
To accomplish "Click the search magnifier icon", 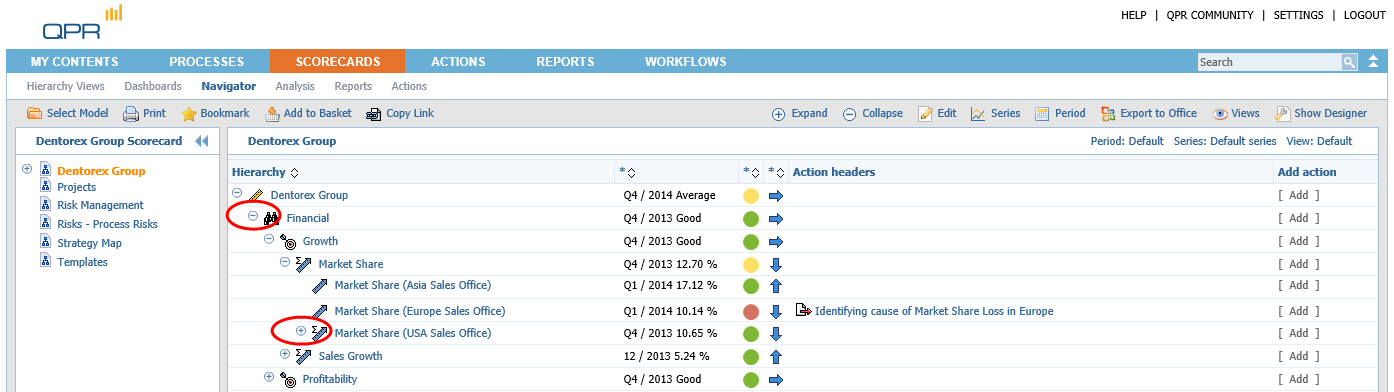I will tap(1349, 62).
